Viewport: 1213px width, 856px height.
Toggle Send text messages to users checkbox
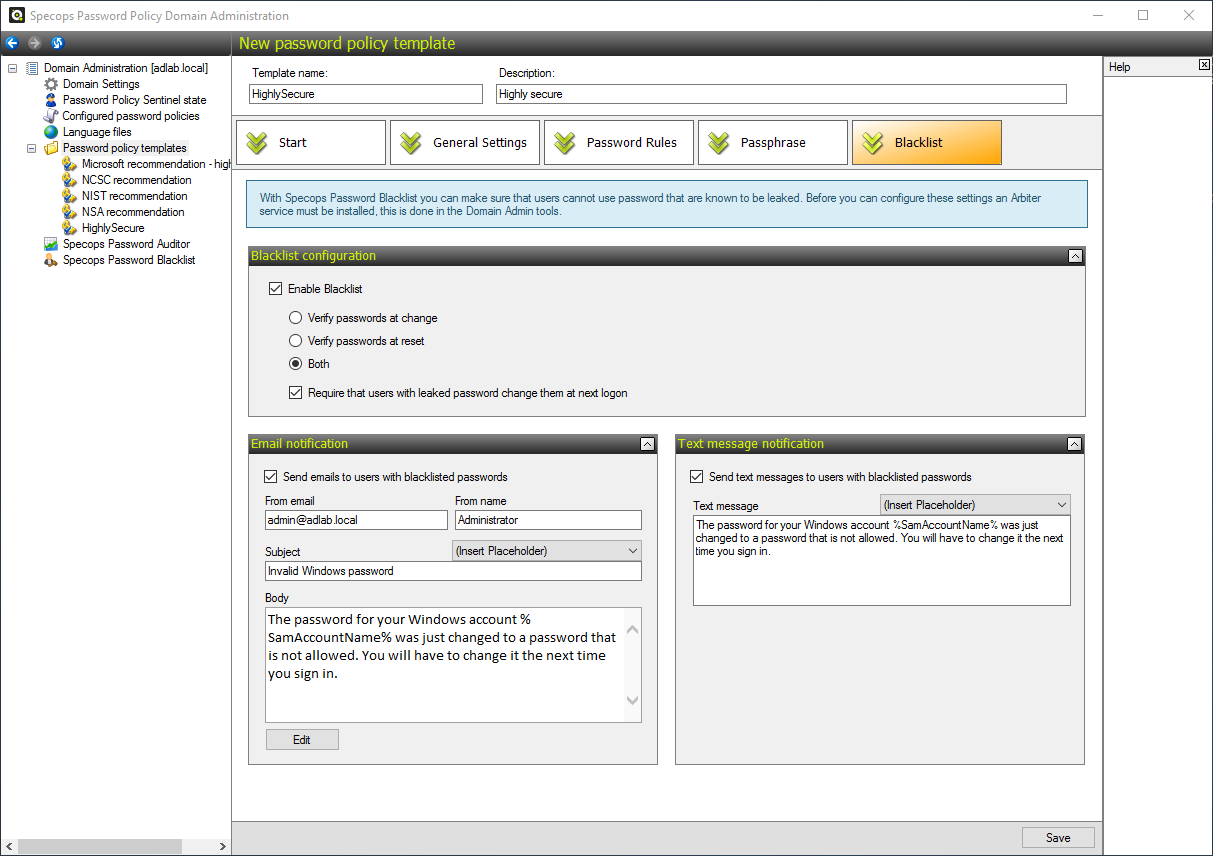pos(697,477)
